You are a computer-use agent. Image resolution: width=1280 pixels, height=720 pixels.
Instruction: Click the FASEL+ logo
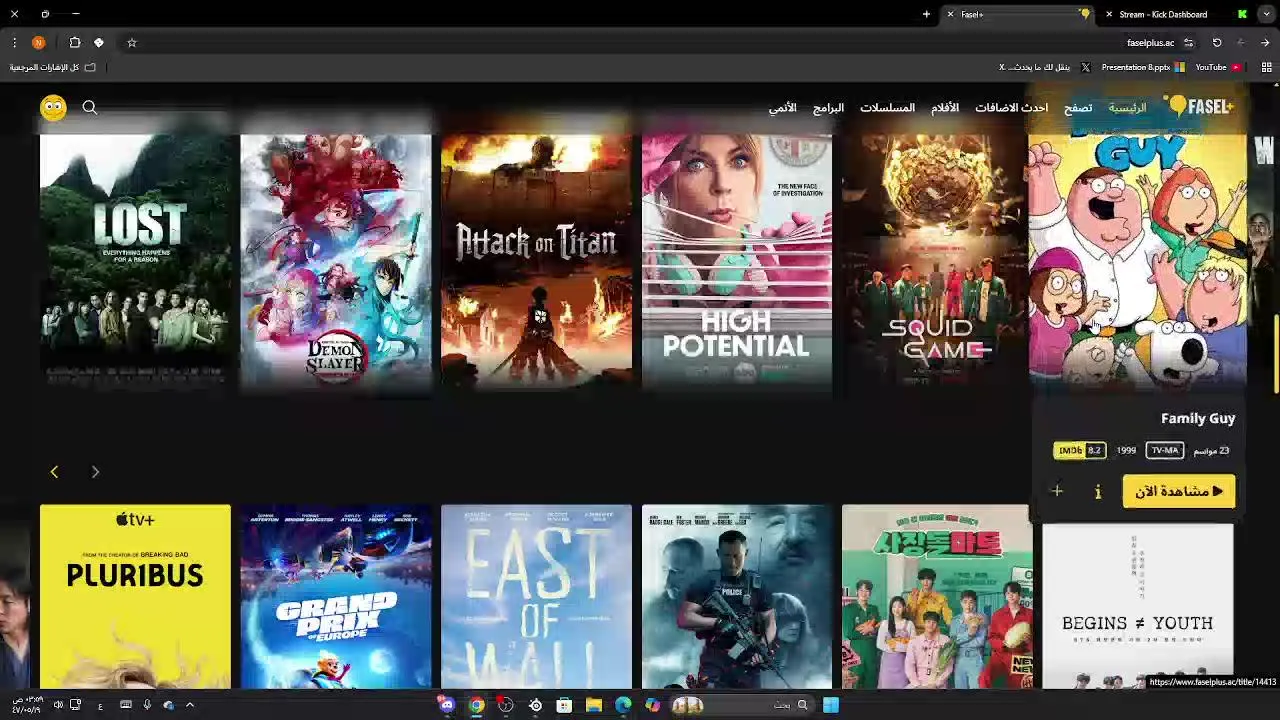point(1200,106)
